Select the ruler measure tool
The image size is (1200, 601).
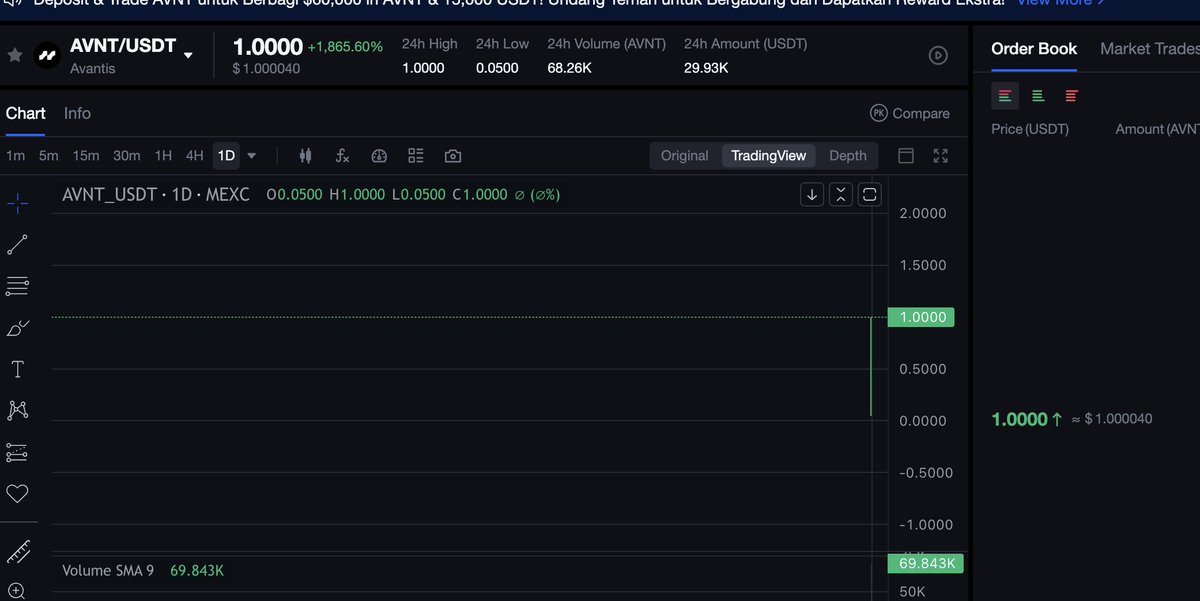(18, 551)
